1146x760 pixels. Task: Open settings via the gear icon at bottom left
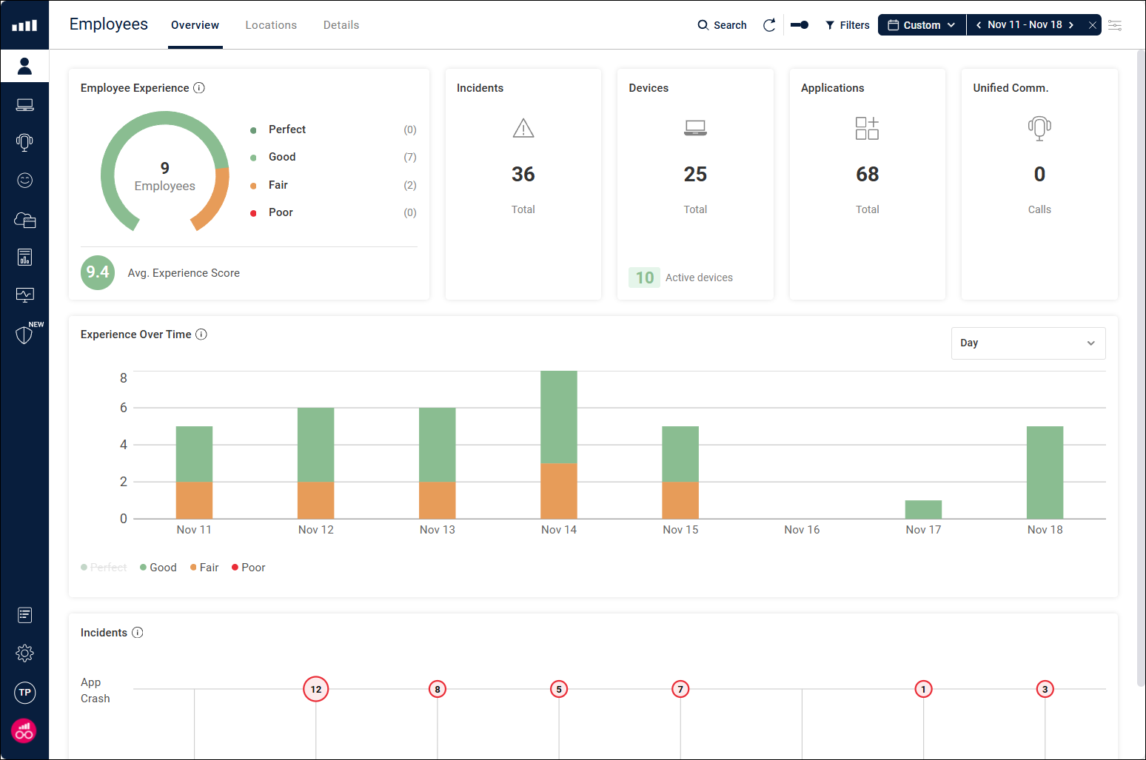pos(25,652)
